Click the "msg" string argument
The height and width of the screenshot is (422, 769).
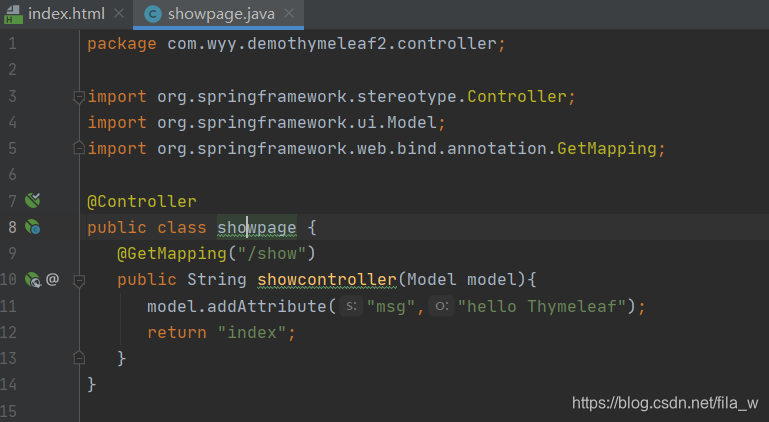[x=391, y=307]
